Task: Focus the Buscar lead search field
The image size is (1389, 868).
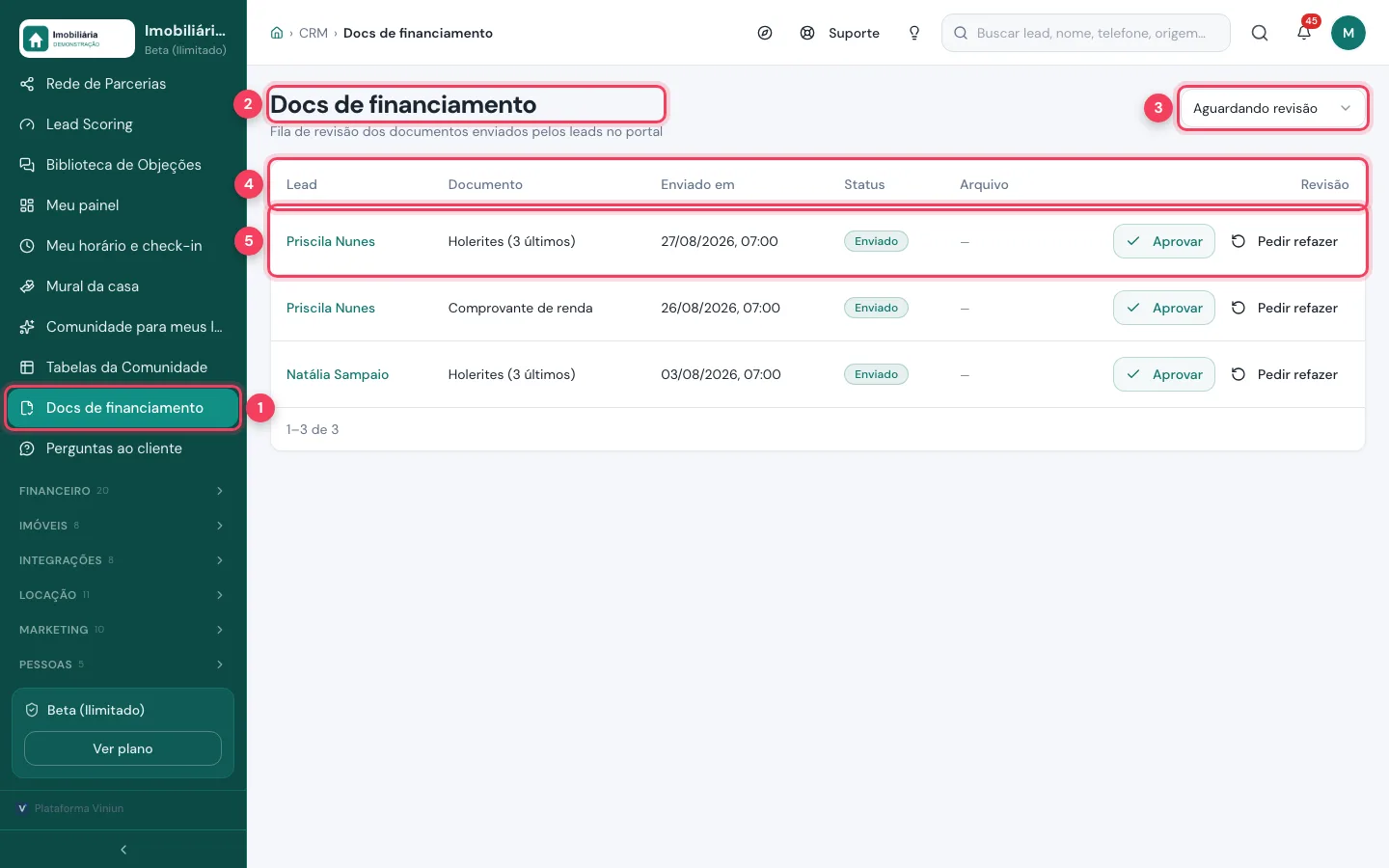Action: pos(1086,33)
